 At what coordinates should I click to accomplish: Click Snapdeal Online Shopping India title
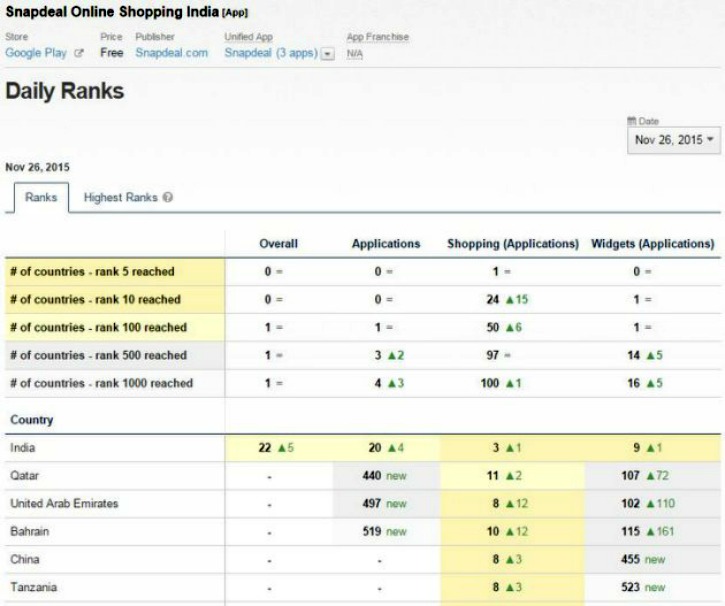coord(112,12)
